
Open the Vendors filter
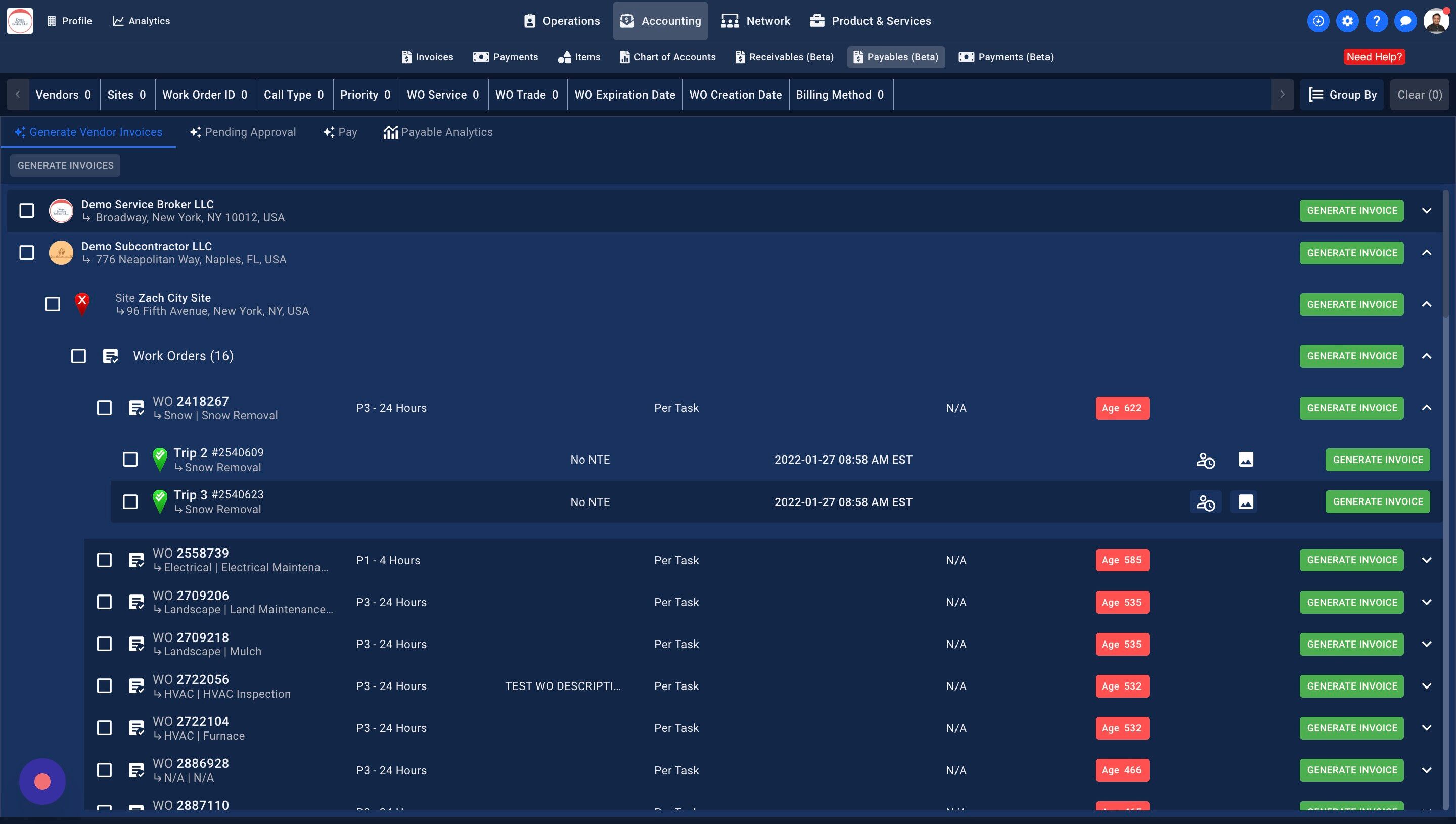click(x=63, y=95)
